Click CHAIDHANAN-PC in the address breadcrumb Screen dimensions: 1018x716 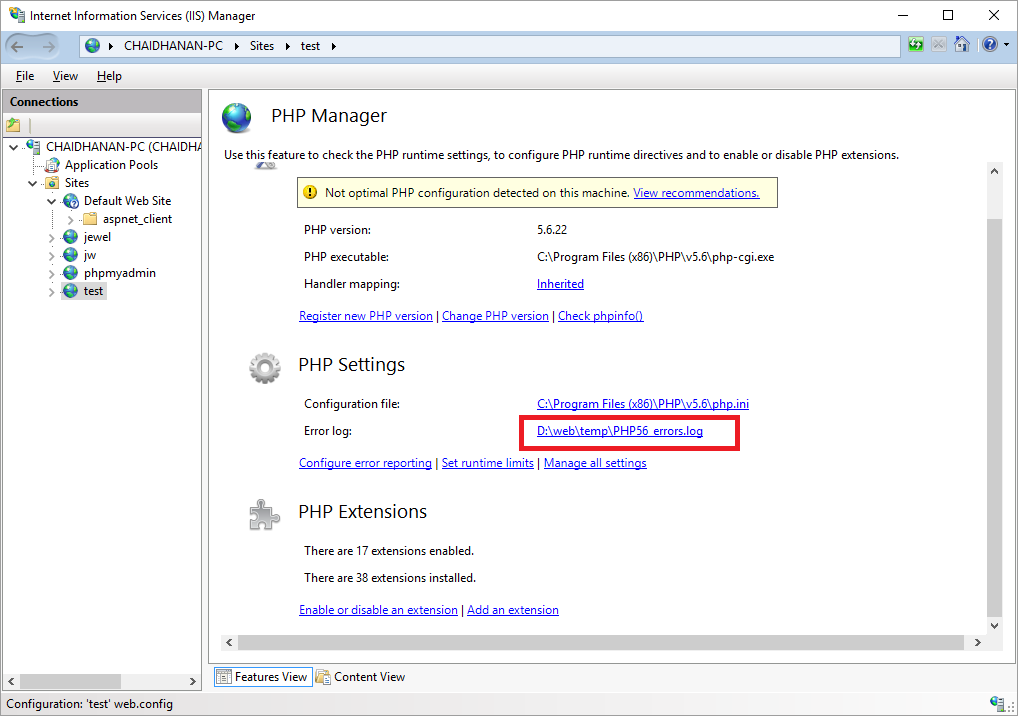173,46
